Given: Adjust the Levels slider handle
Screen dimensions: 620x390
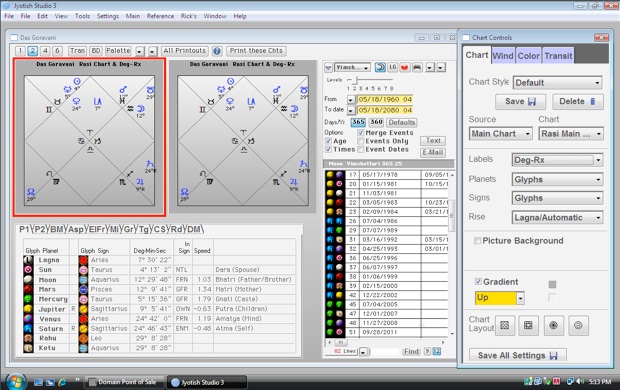Looking at the screenshot, I should [355, 80].
